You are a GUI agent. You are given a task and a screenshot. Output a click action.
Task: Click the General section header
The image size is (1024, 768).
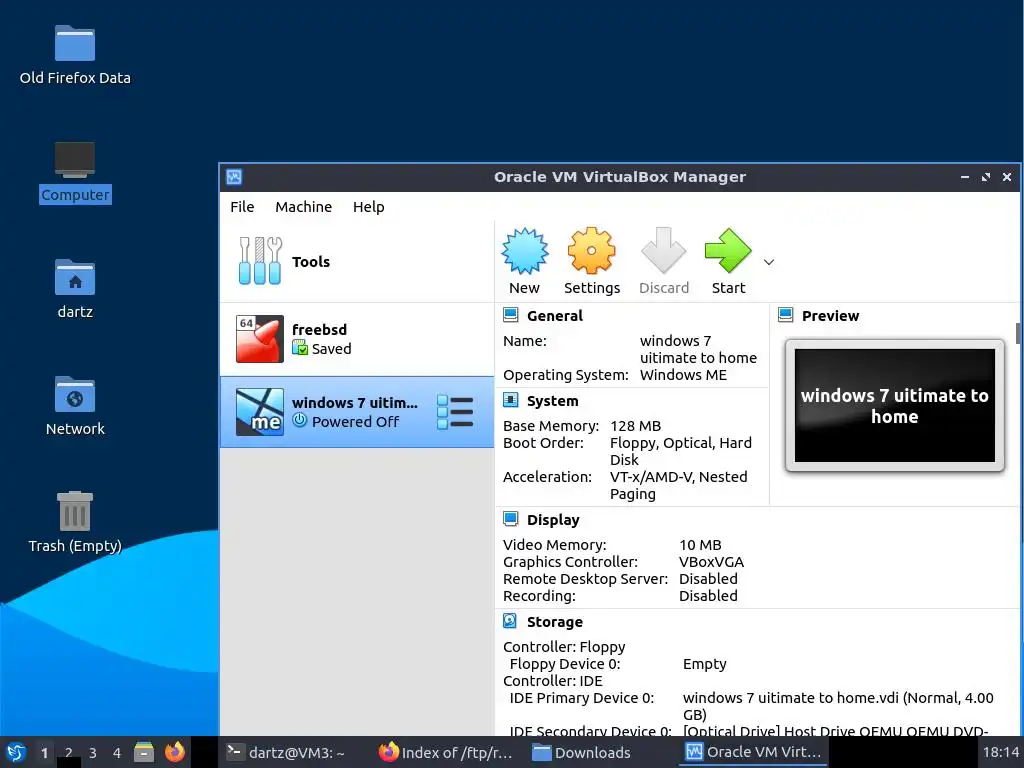point(555,316)
